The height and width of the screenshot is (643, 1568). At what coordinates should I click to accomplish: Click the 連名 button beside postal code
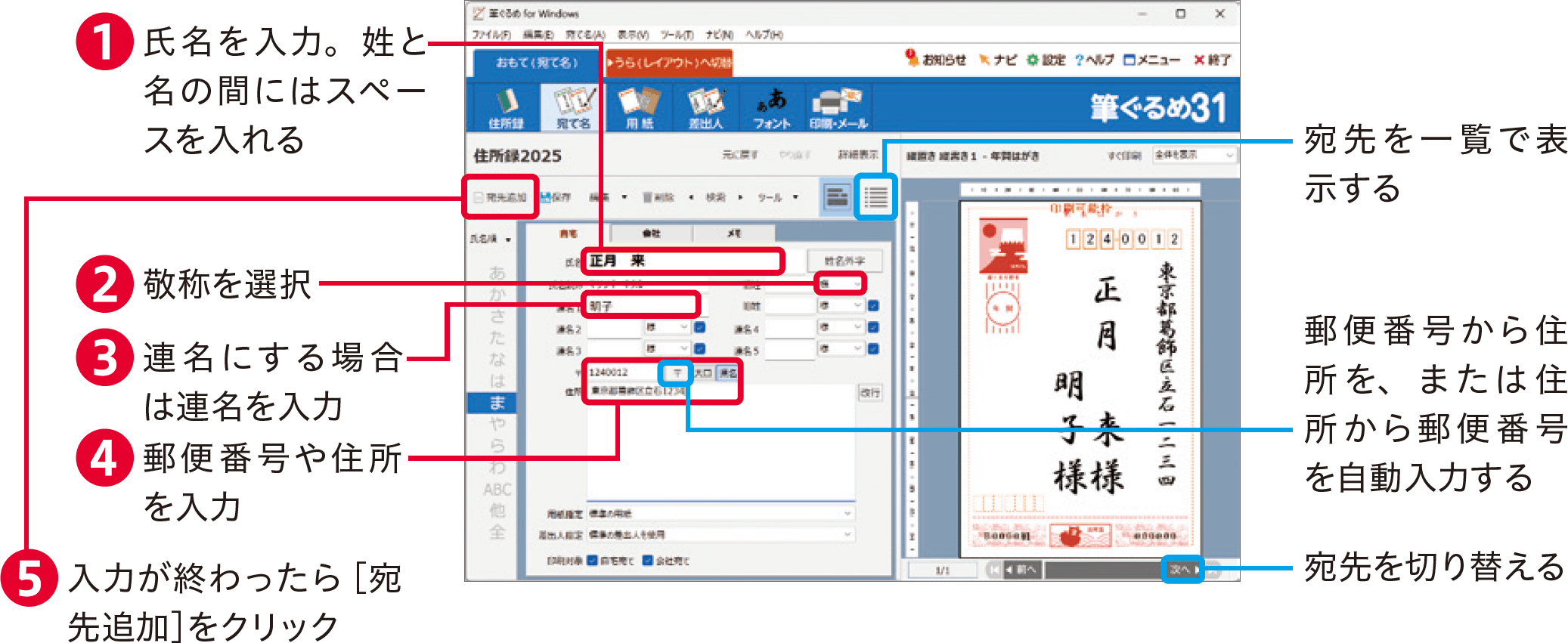pyautogui.click(x=727, y=373)
